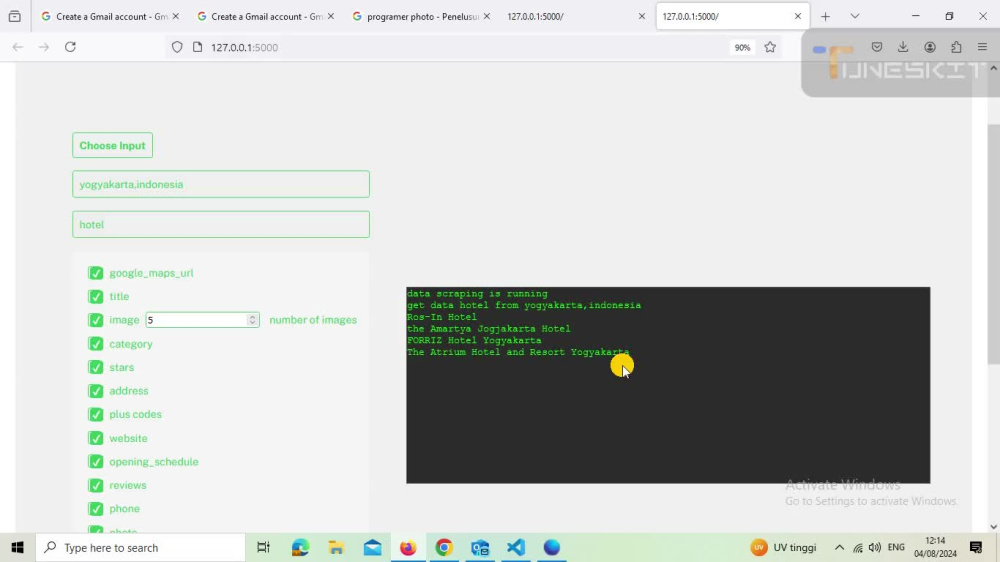1000x562 pixels.
Task: Close the programer photo tab
Action: [x=487, y=17]
